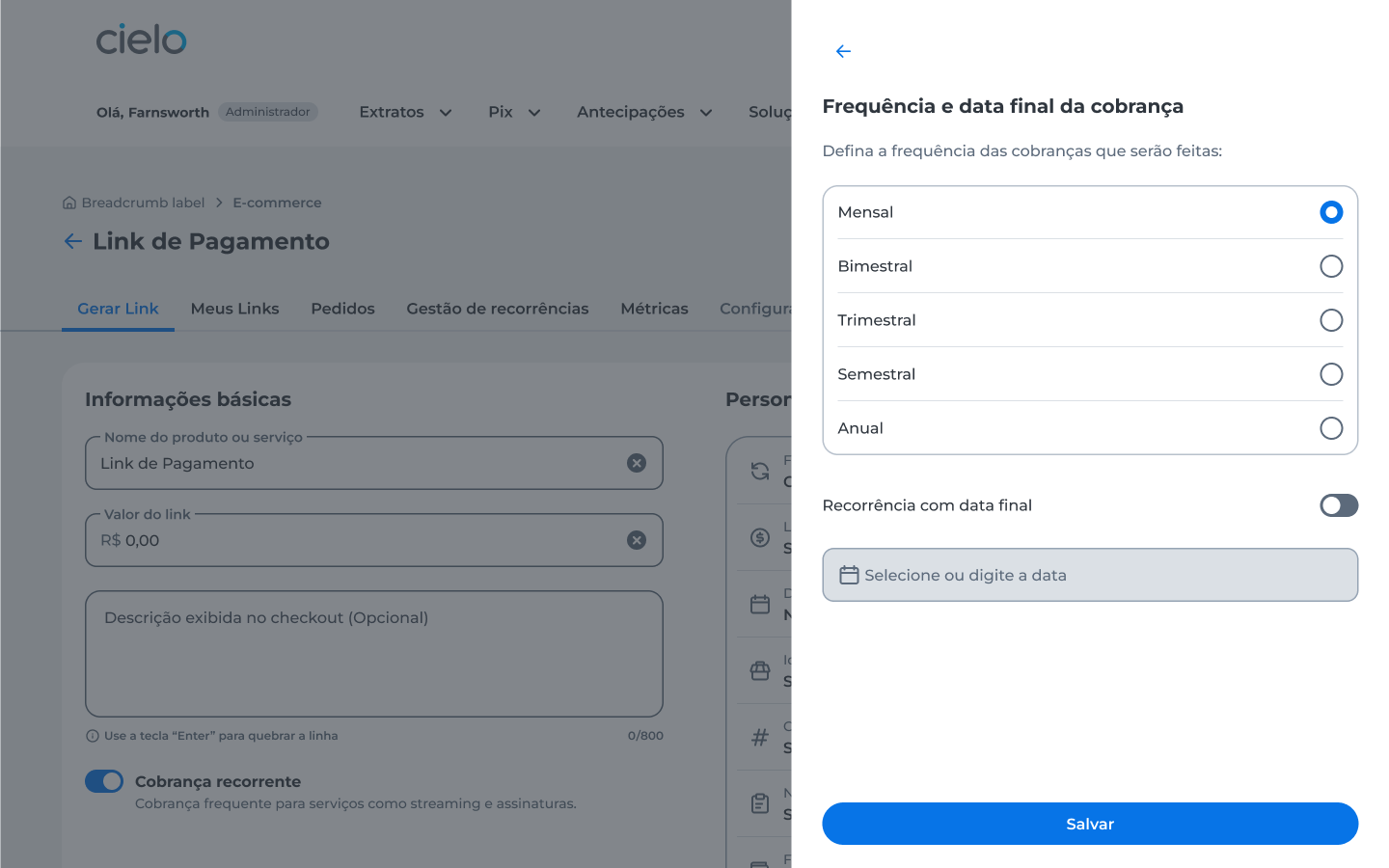Viewport: 1389px width, 868px height.
Task: Select the Bimestral radio option
Action: point(1331,266)
